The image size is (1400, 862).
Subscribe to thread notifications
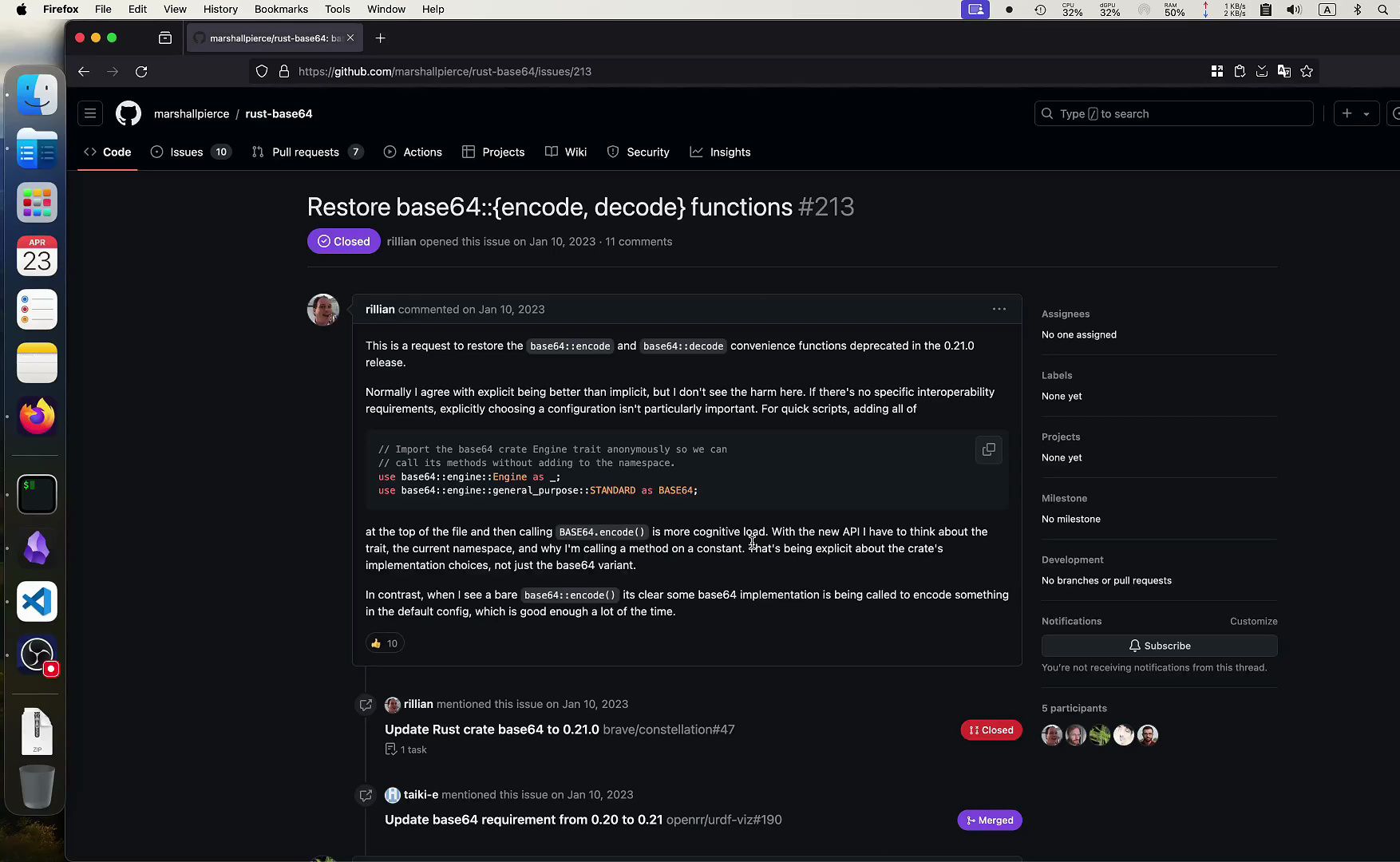pyautogui.click(x=1159, y=646)
